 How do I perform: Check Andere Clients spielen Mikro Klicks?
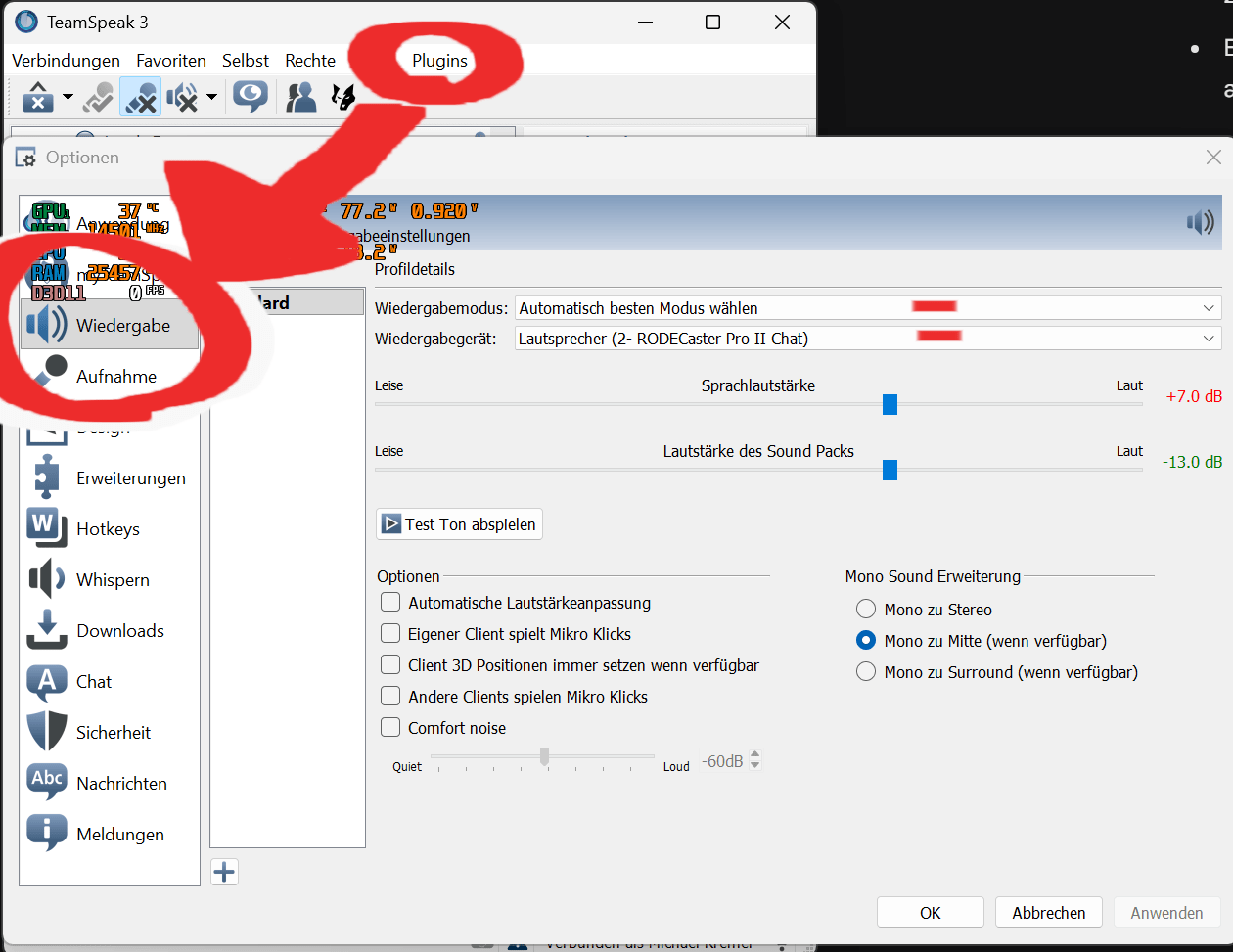coord(390,697)
